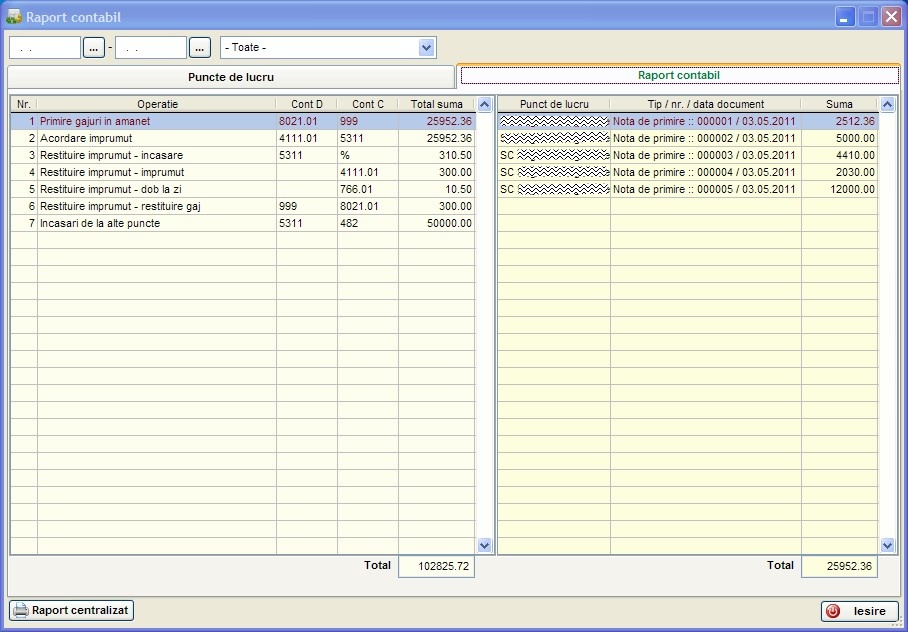Click total suma cell '50000.00'
Viewport: 908px width, 632px height.
pyautogui.click(x=437, y=223)
